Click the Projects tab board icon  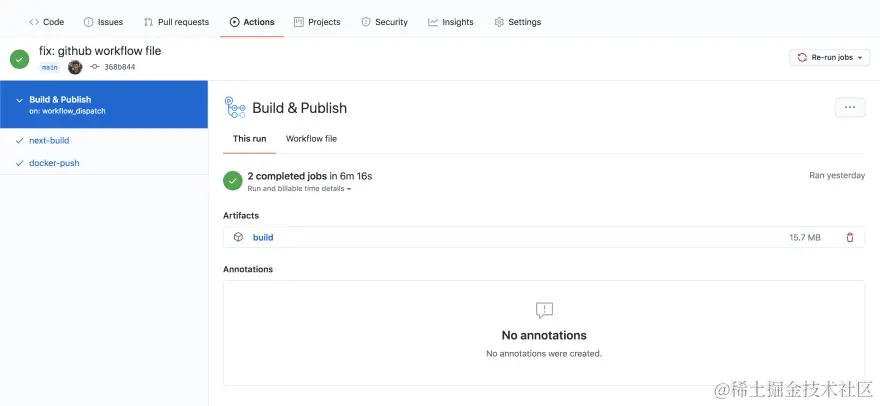pos(299,22)
